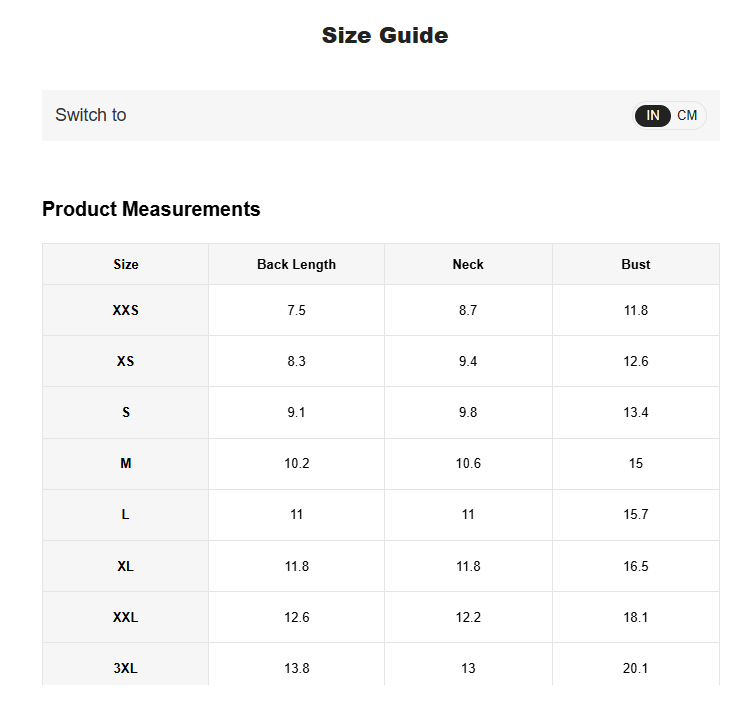This screenshot has width=756, height=716.
Task: Select the IN unit option
Action: tap(652, 116)
